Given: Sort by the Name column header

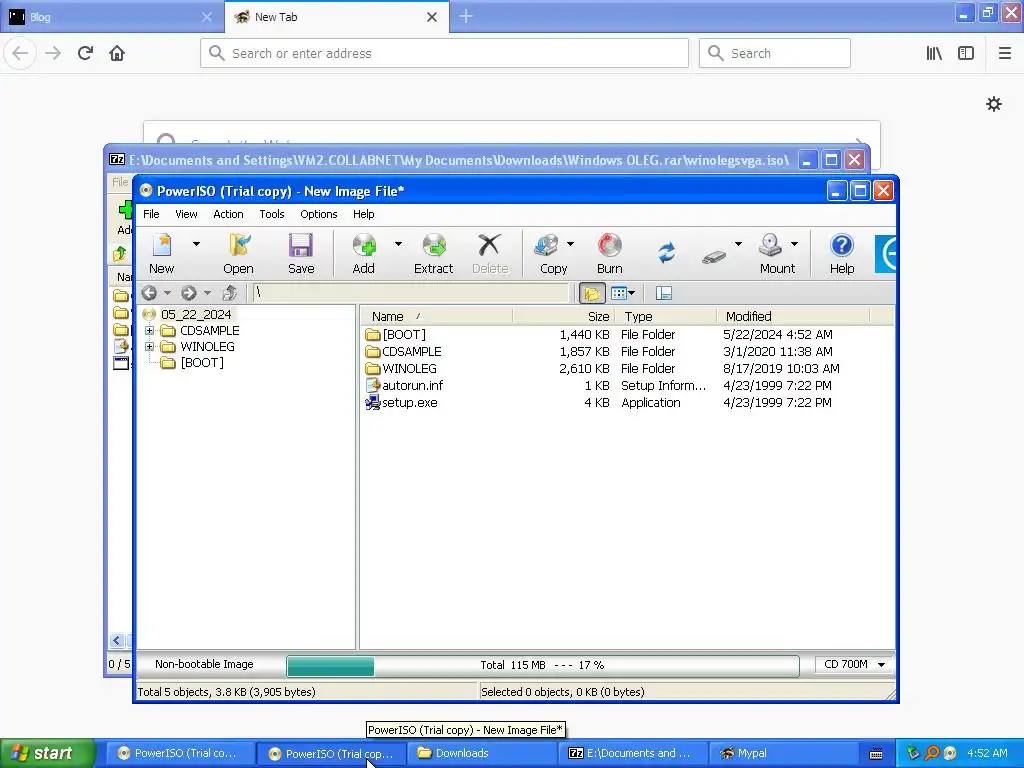Looking at the screenshot, I should tap(436, 316).
